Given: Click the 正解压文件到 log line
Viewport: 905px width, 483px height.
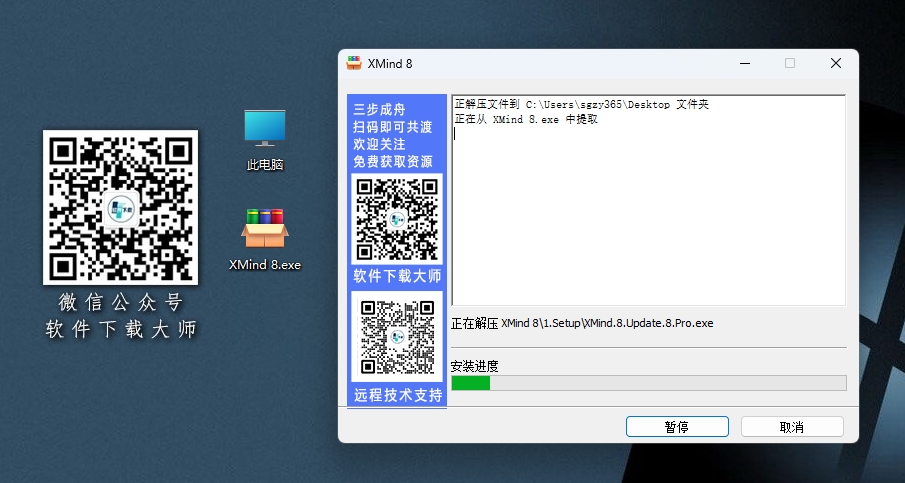Looking at the screenshot, I should [x=582, y=104].
